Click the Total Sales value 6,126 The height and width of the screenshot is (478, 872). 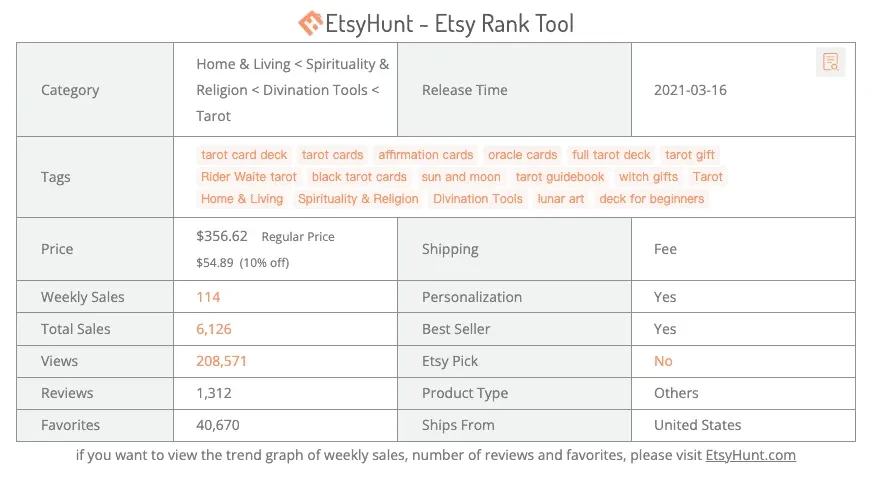214,330
